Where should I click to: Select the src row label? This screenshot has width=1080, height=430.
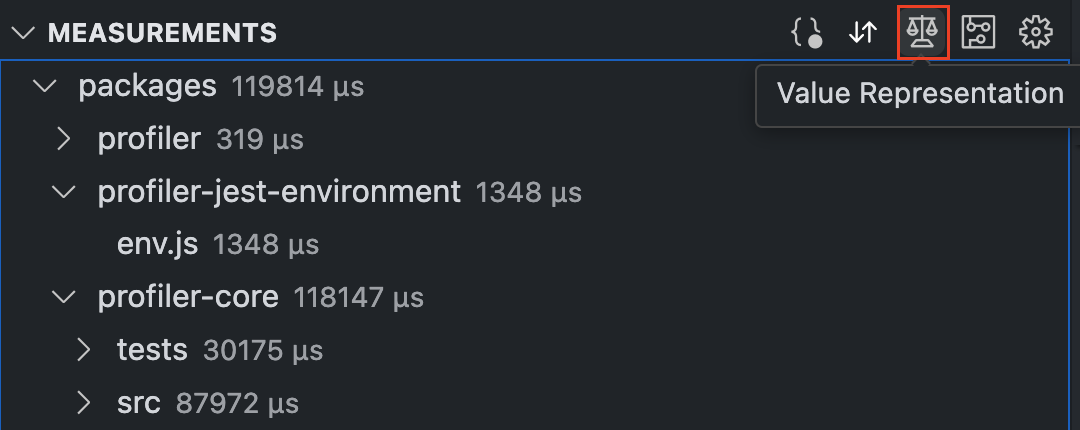coord(138,403)
